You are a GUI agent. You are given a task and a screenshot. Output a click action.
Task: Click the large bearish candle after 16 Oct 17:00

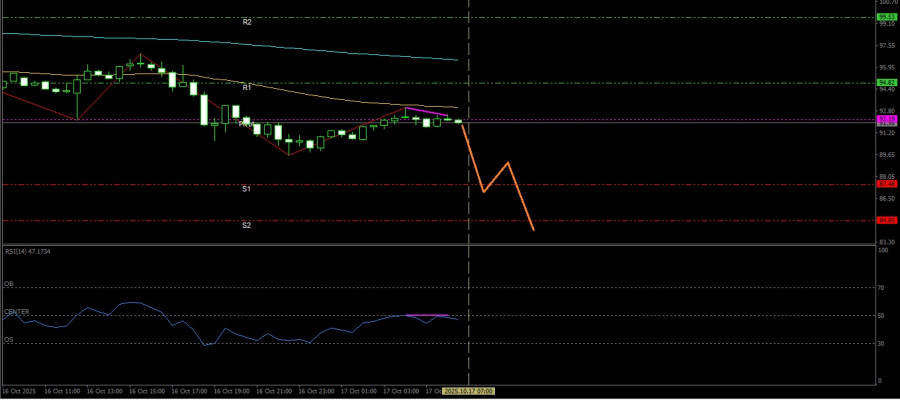tap(204, 110)
